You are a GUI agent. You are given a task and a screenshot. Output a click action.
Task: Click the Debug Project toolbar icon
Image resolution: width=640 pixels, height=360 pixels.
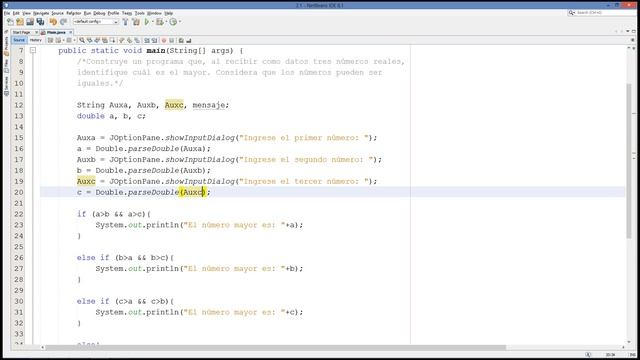tap(160, 22)
